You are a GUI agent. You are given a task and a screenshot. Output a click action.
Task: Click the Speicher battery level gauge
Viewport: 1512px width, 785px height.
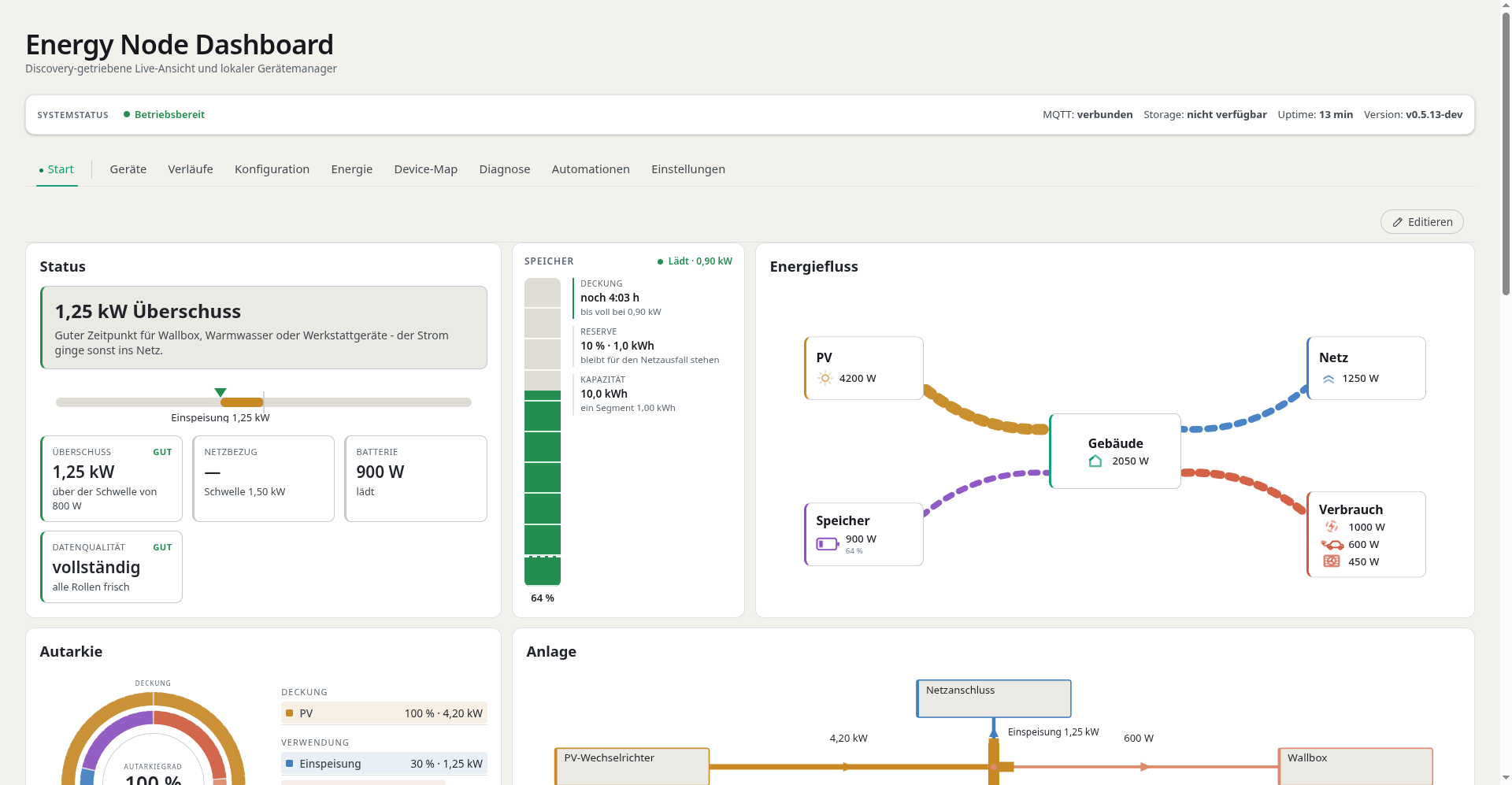tap(543, 431)
